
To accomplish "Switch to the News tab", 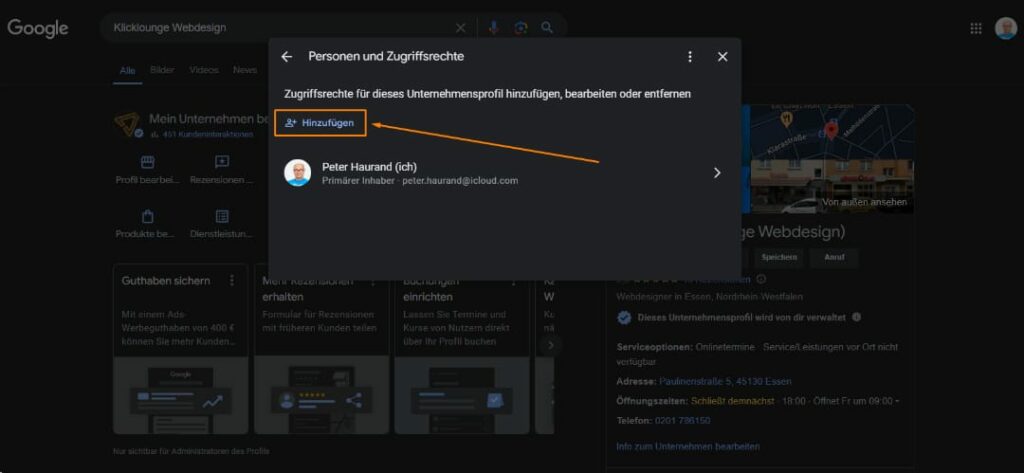I will click(245, 70).
